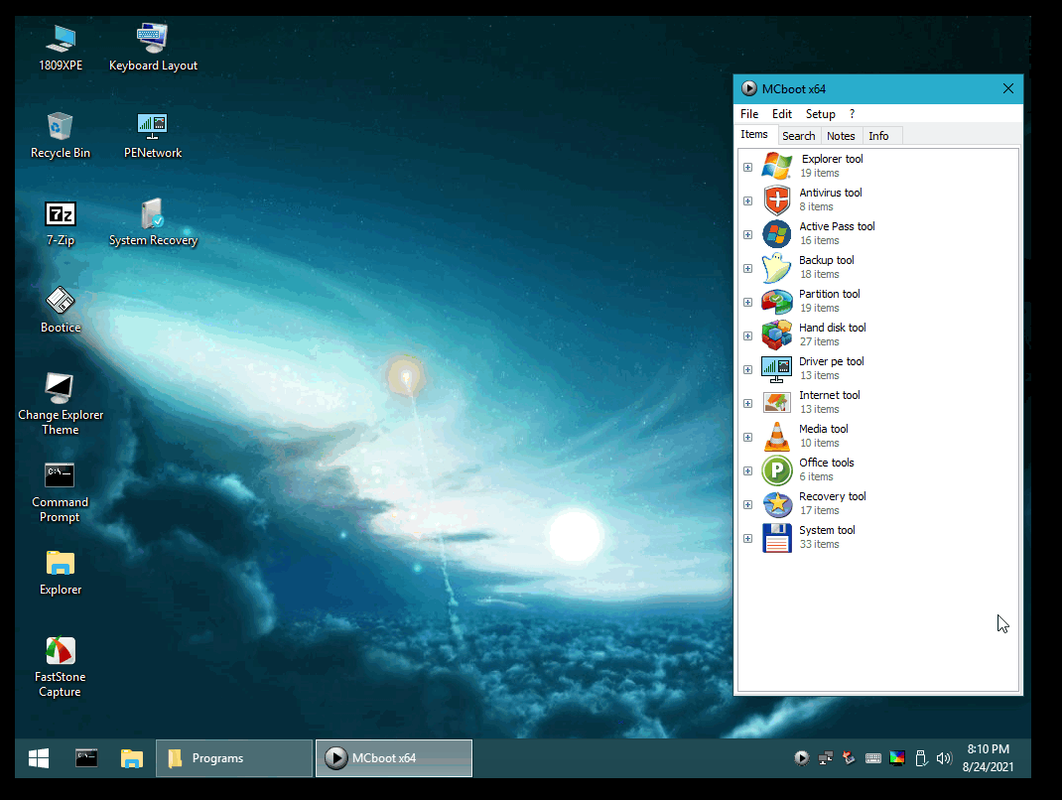
Task: Open the Recycle Bin on desktop
Action: click(60, 135)
